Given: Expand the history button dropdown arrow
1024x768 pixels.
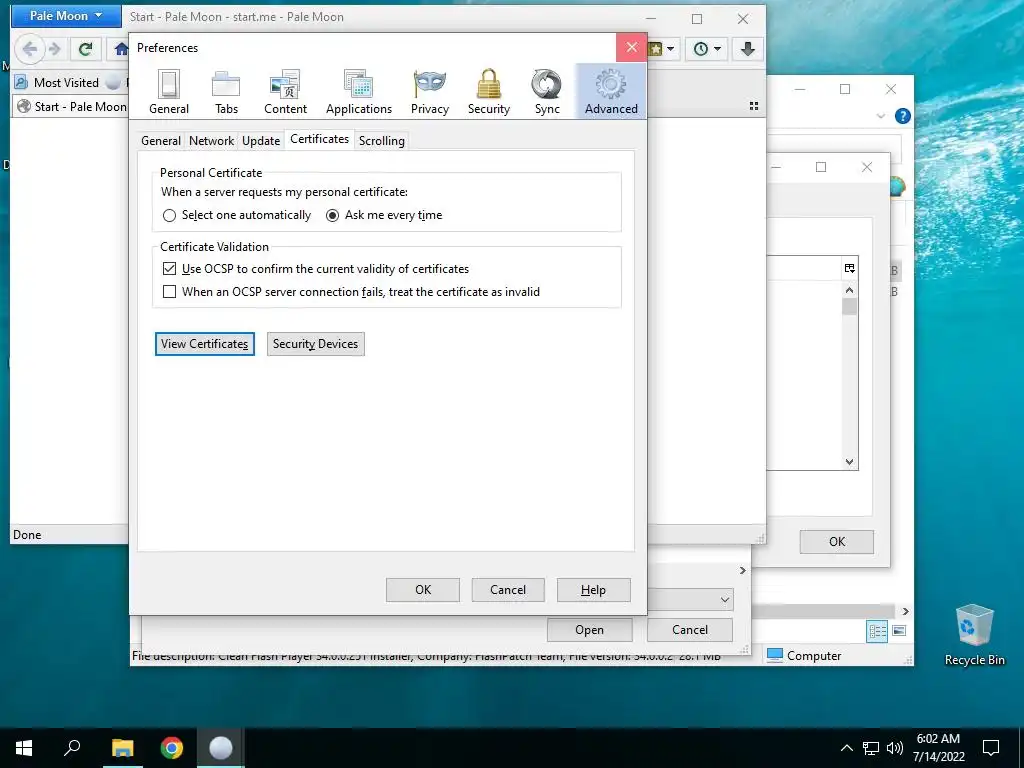Looking at the screenshot, I should (x=718, y=49).
